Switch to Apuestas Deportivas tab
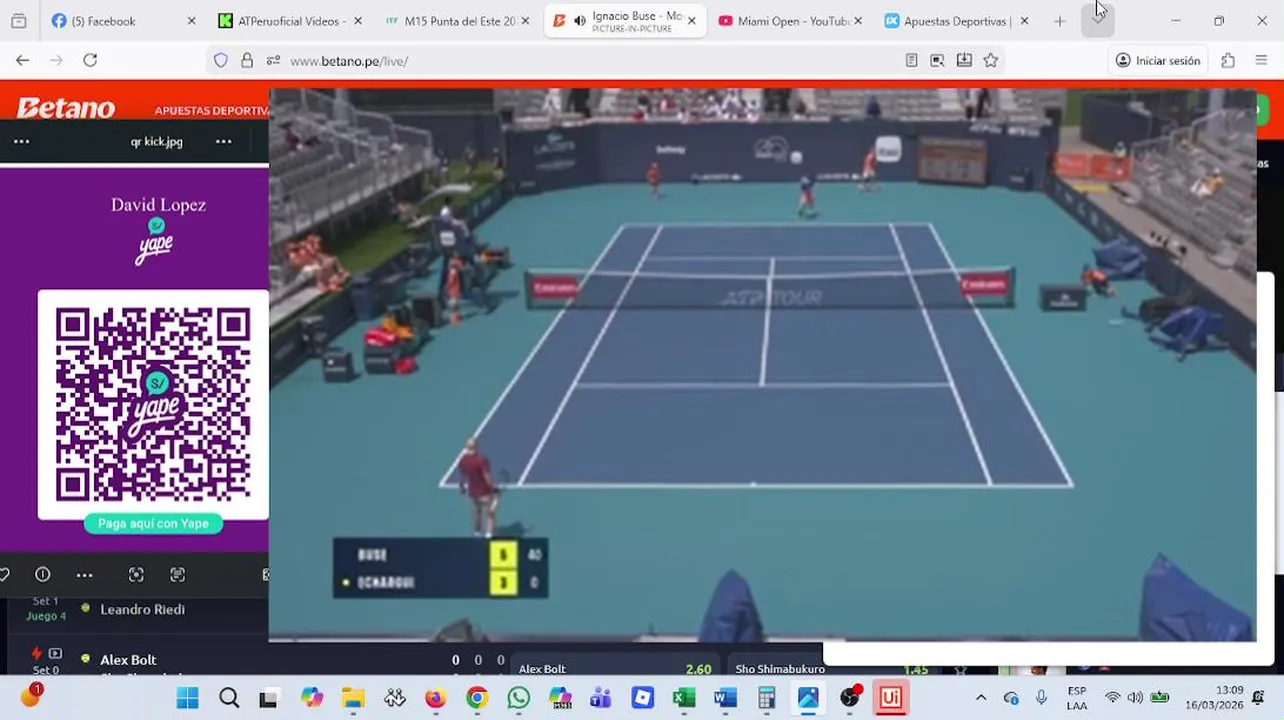Screen dimensions: 1284x720 (956, 21)
